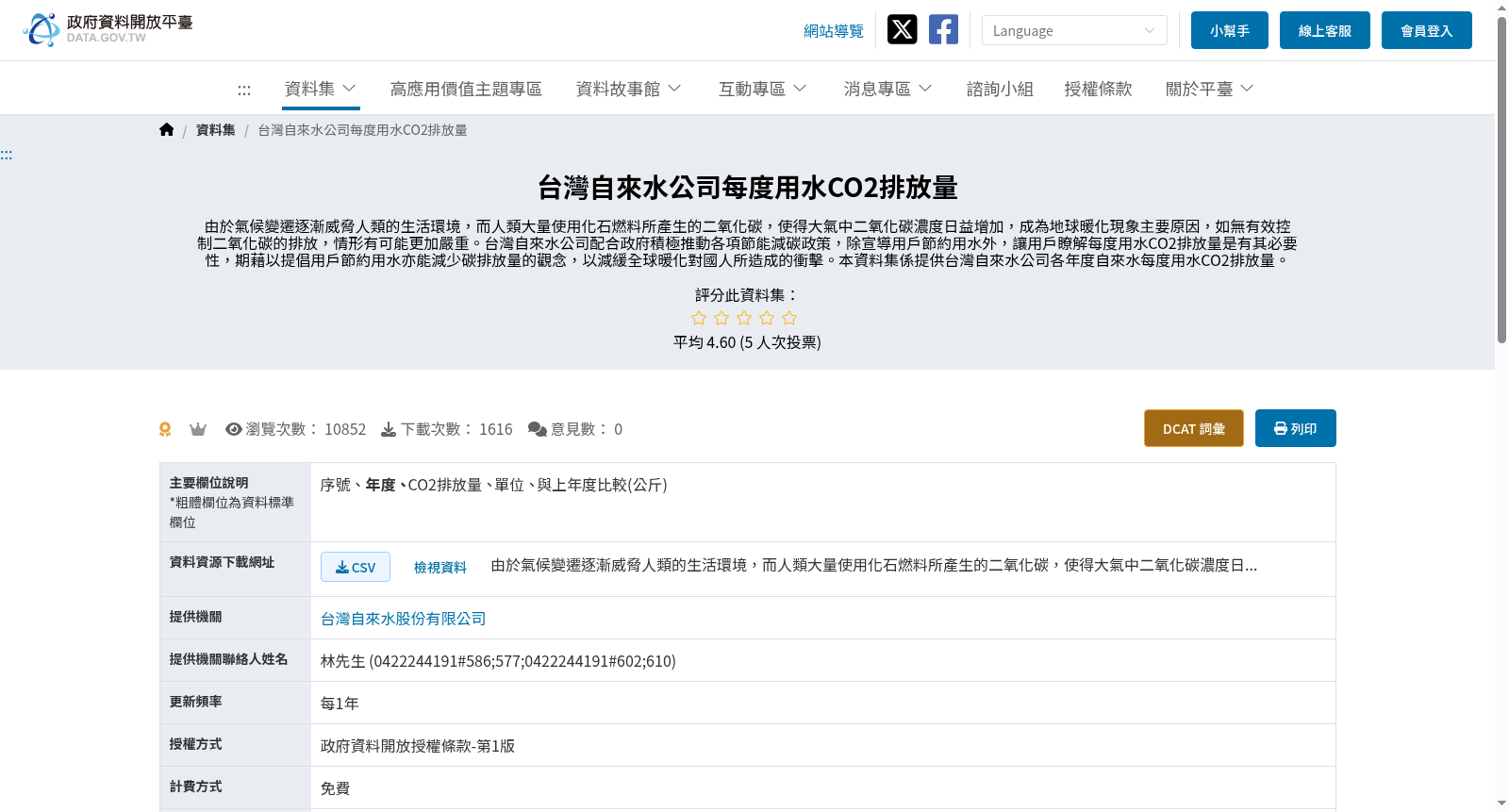Click the 每1年 update frequency value
1509x812 pixels.
[x=340, y=704]
